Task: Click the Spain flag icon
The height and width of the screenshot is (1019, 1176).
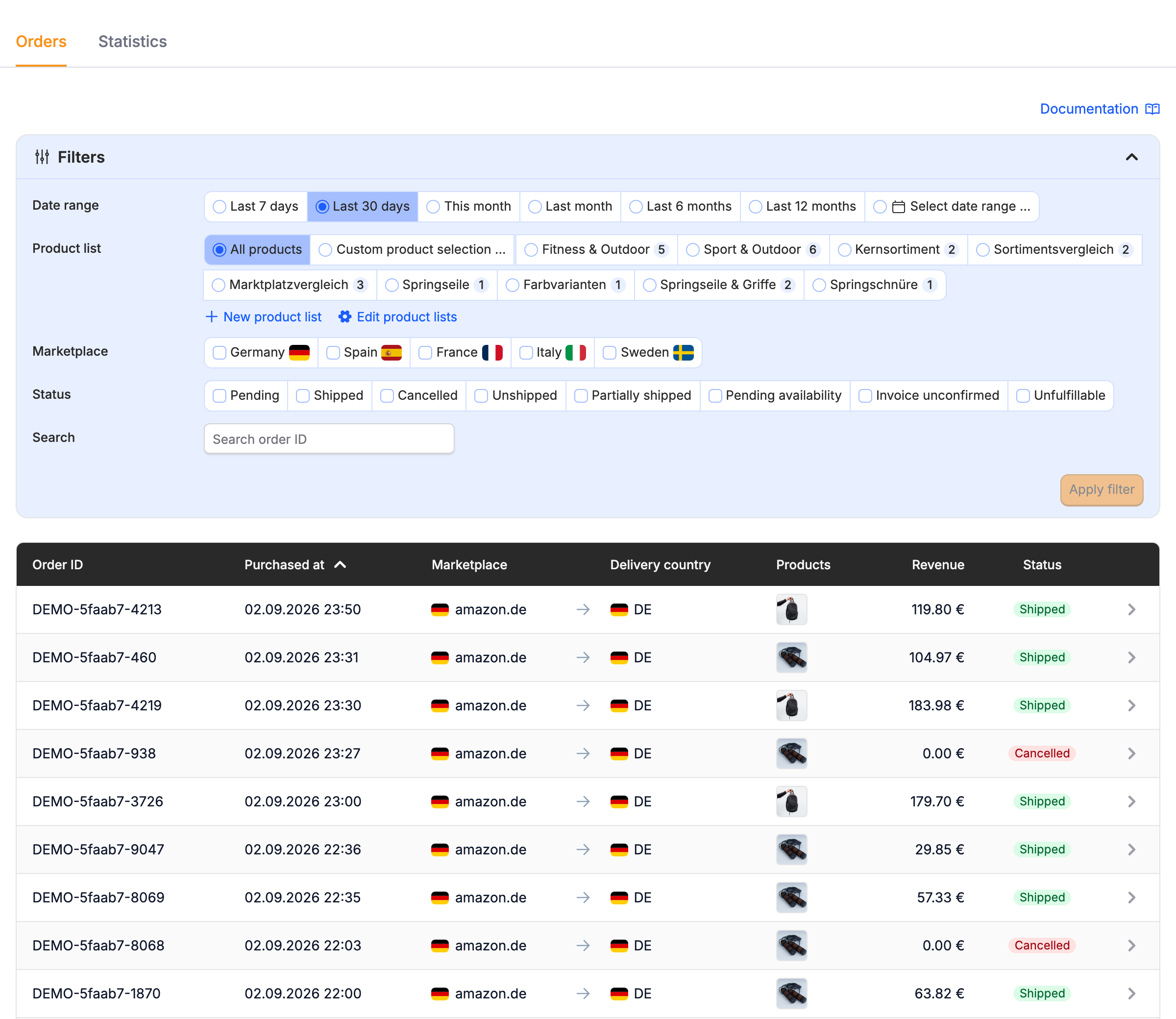Action: pos(391,353)
